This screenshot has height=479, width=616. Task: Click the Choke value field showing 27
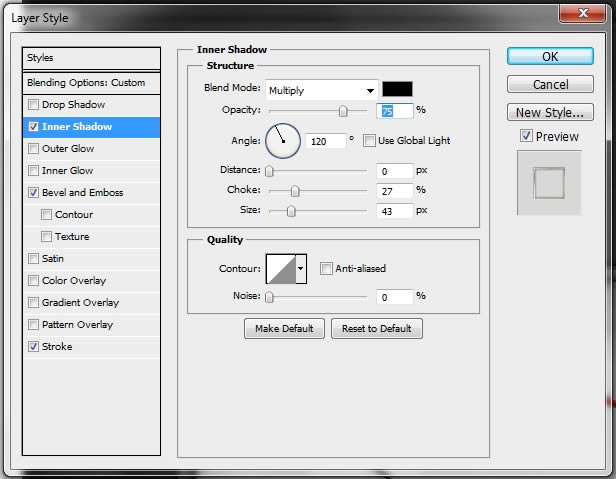point(395,191)
